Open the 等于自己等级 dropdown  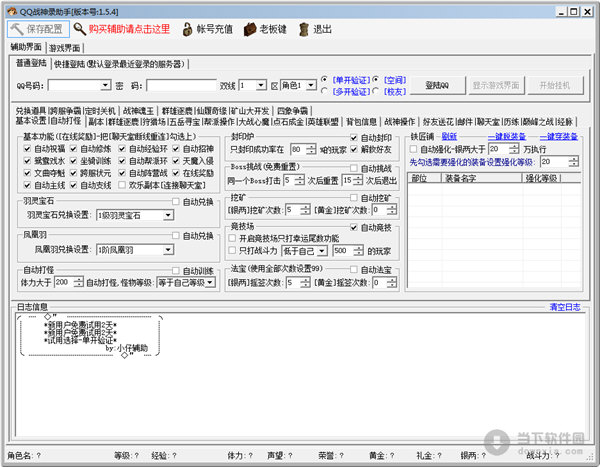point(210,283)
